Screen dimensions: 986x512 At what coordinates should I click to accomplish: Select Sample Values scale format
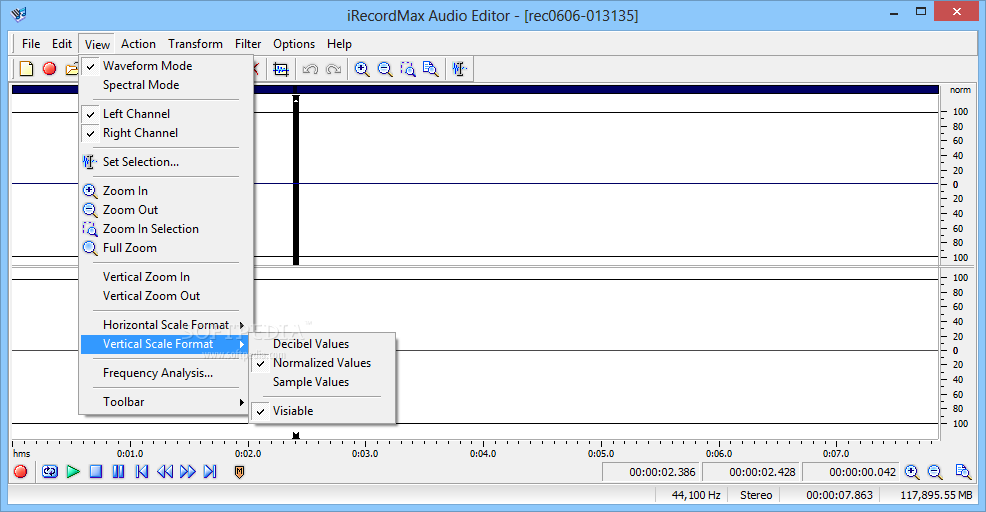click(x=323, y=382)
